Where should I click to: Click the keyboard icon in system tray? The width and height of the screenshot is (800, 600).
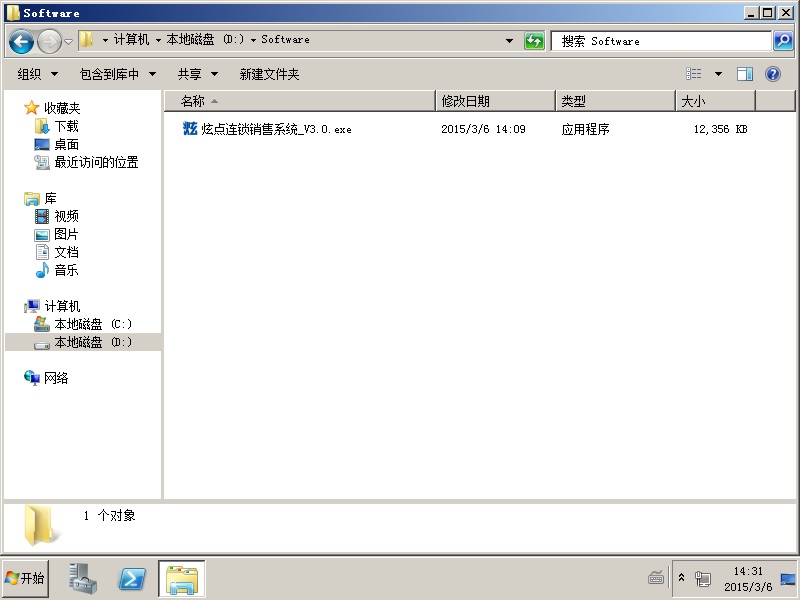656,578
